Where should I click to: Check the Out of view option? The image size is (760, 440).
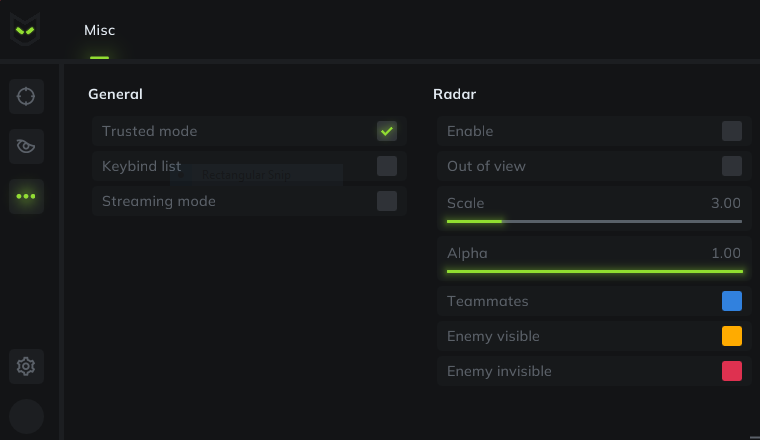731,166
